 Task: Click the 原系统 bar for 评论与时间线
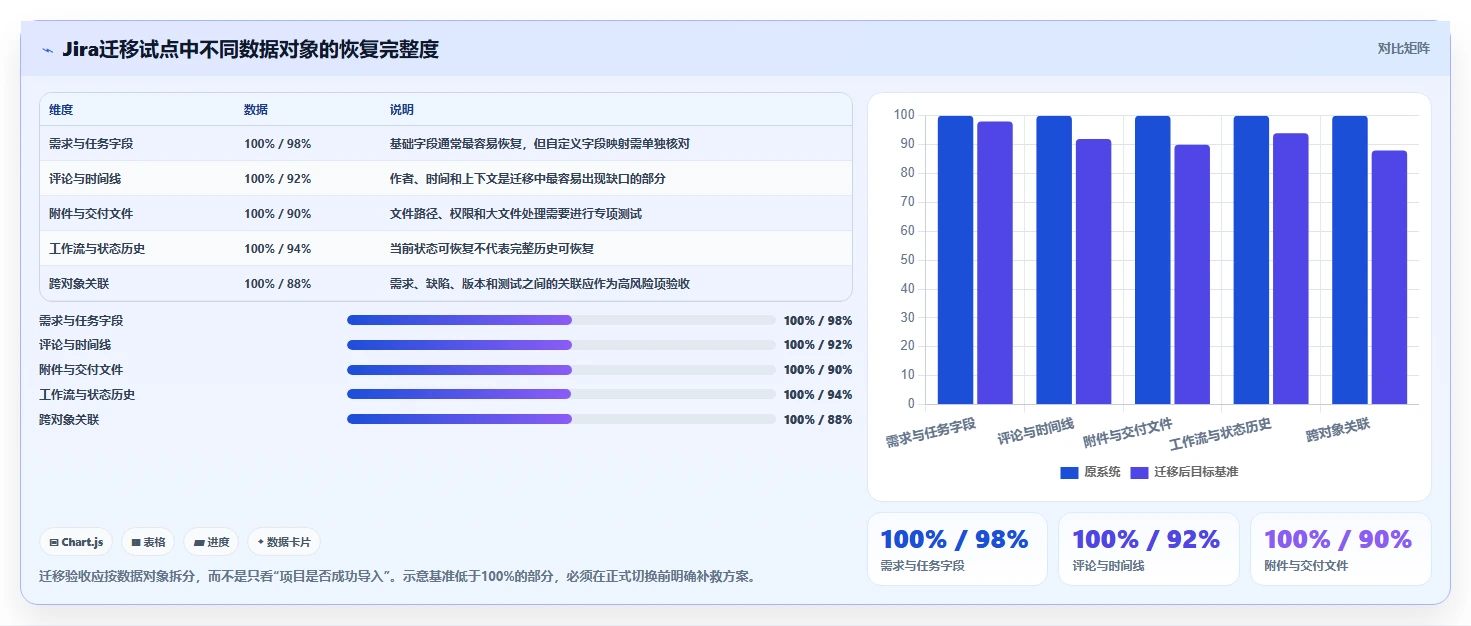1054,260
